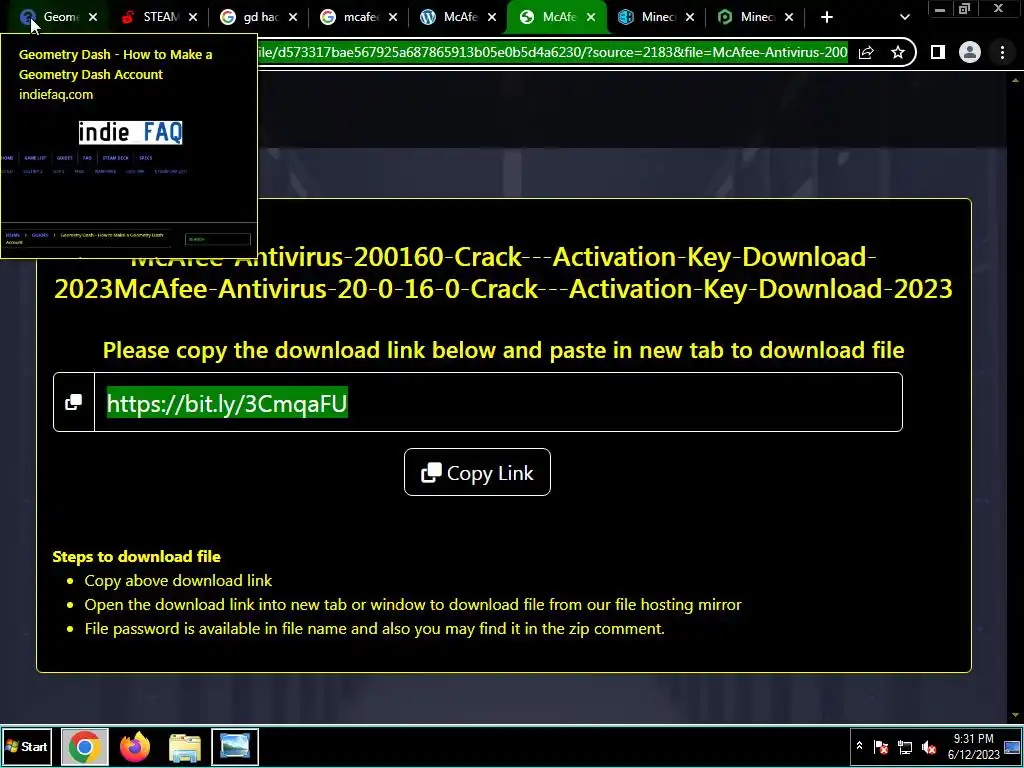Open the Chrome profile menu
This screenshot has height=768, width=1024.
pyautogui.click(x=970, y=52)
